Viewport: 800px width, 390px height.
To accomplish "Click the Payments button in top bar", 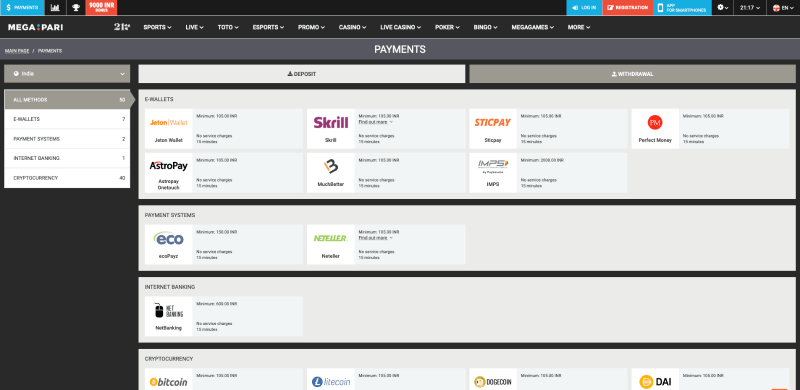I will click(22, 8).
